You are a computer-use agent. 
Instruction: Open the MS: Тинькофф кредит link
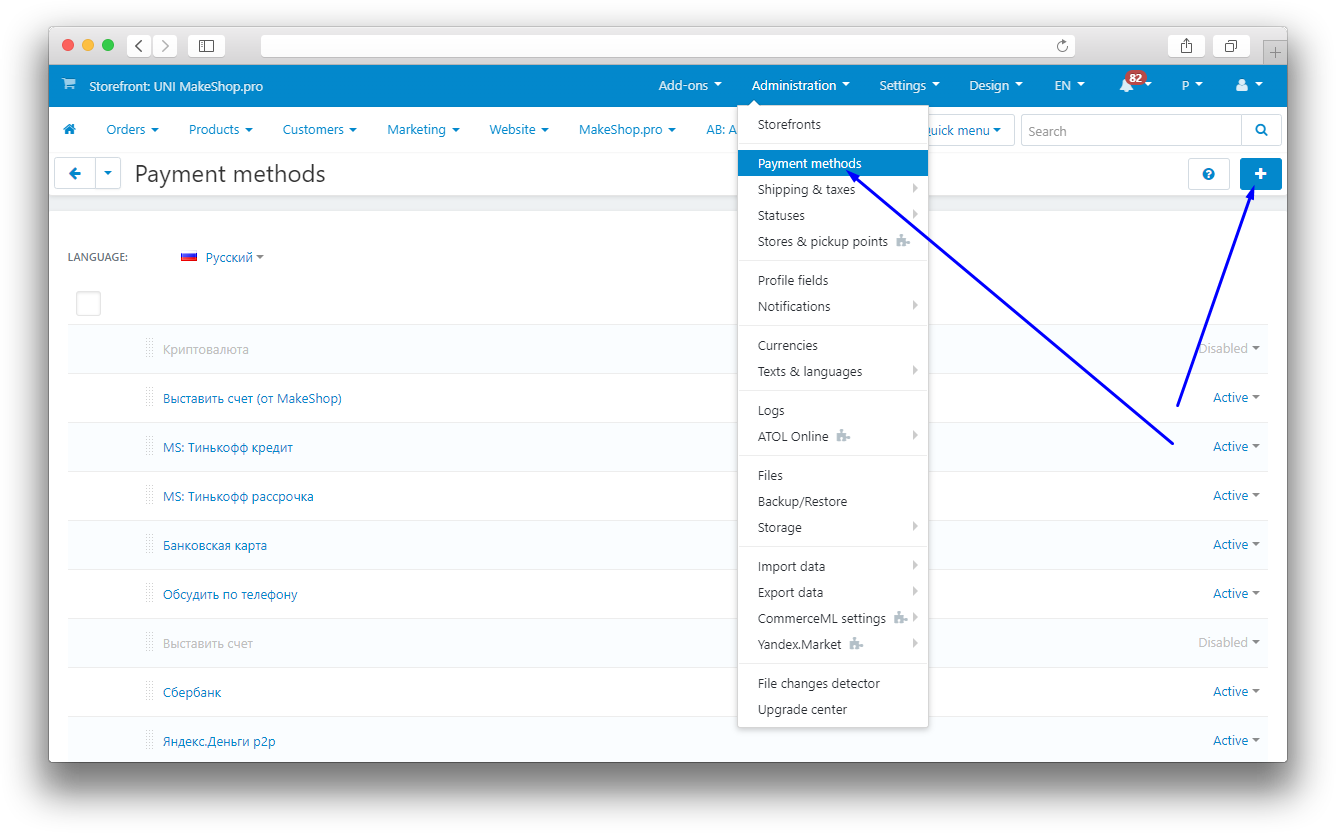228,448
